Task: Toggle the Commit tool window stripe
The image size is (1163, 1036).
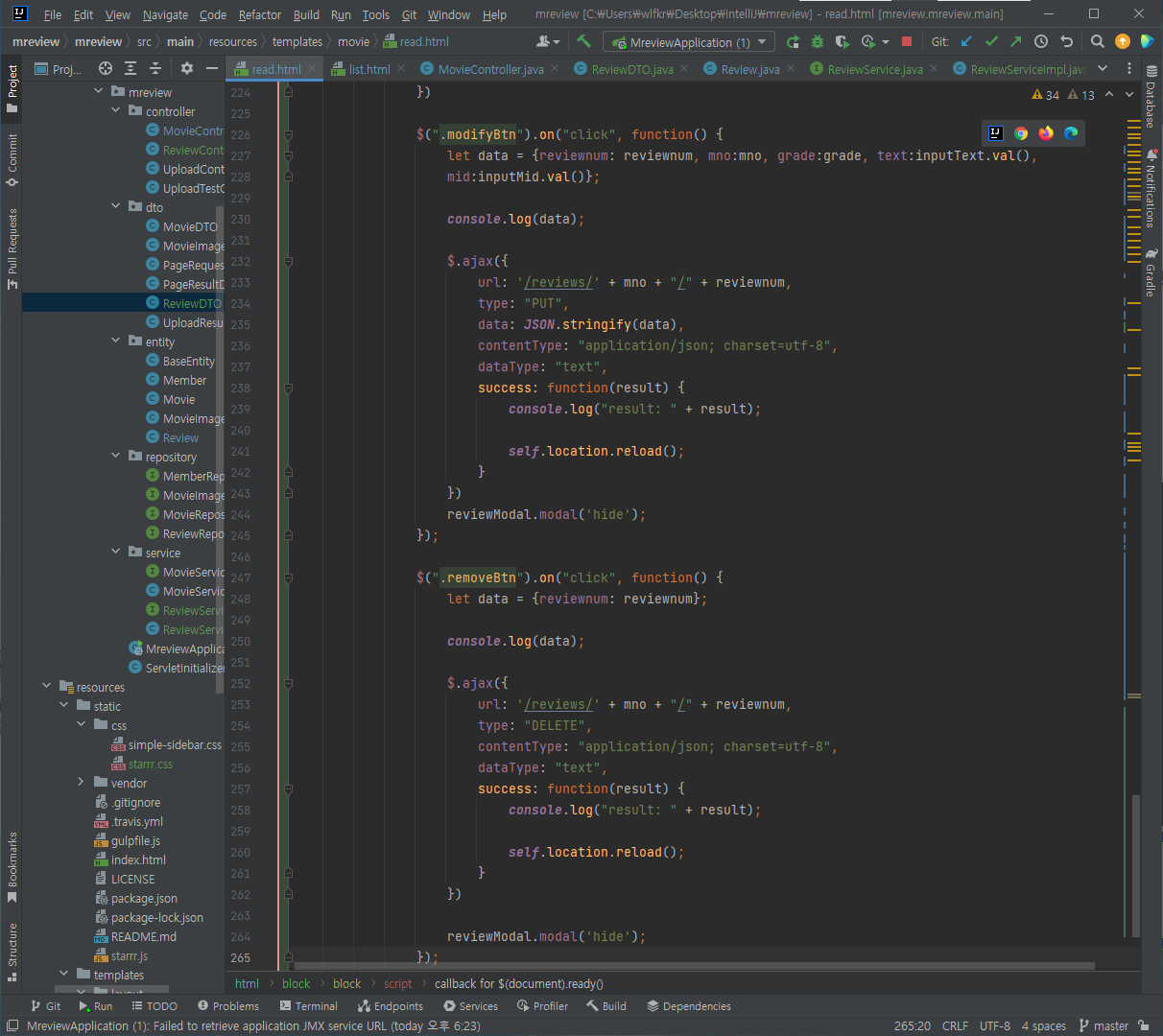Action: 12,160
